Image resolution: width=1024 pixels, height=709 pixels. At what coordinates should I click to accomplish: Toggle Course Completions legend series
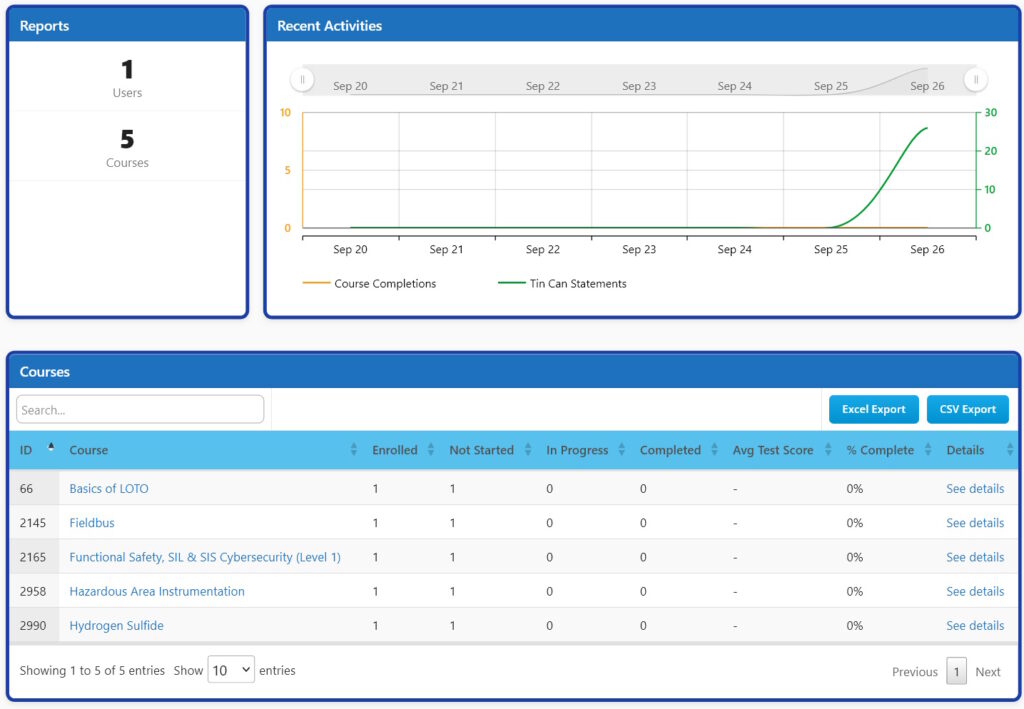coord(369,284)
